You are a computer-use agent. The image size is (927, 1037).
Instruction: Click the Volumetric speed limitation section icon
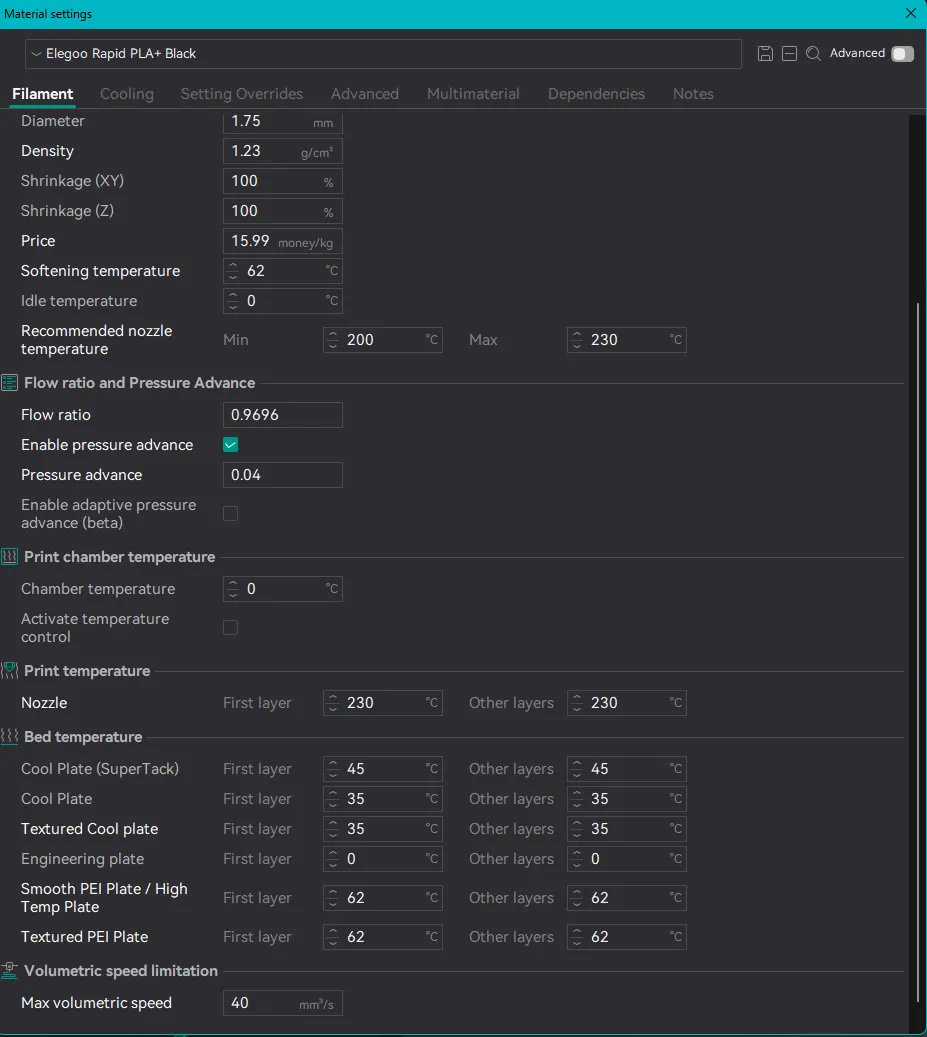tap(9, 971)
